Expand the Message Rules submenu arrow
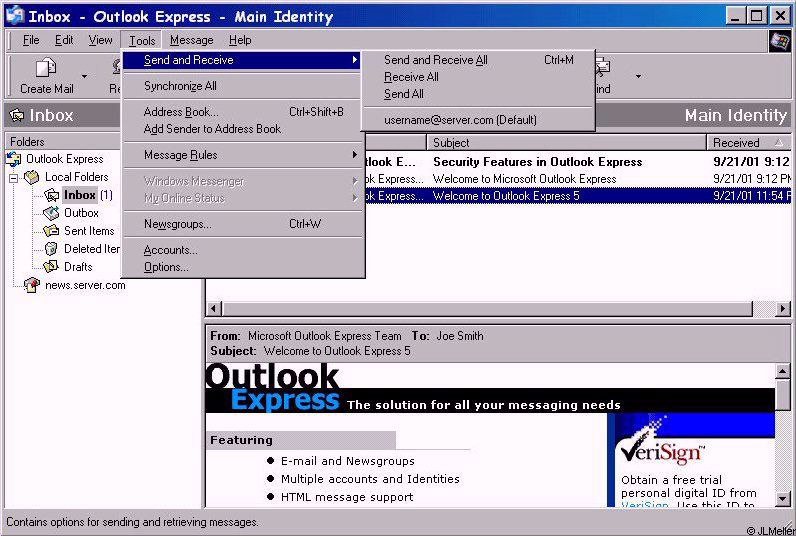 coord(355,155)
